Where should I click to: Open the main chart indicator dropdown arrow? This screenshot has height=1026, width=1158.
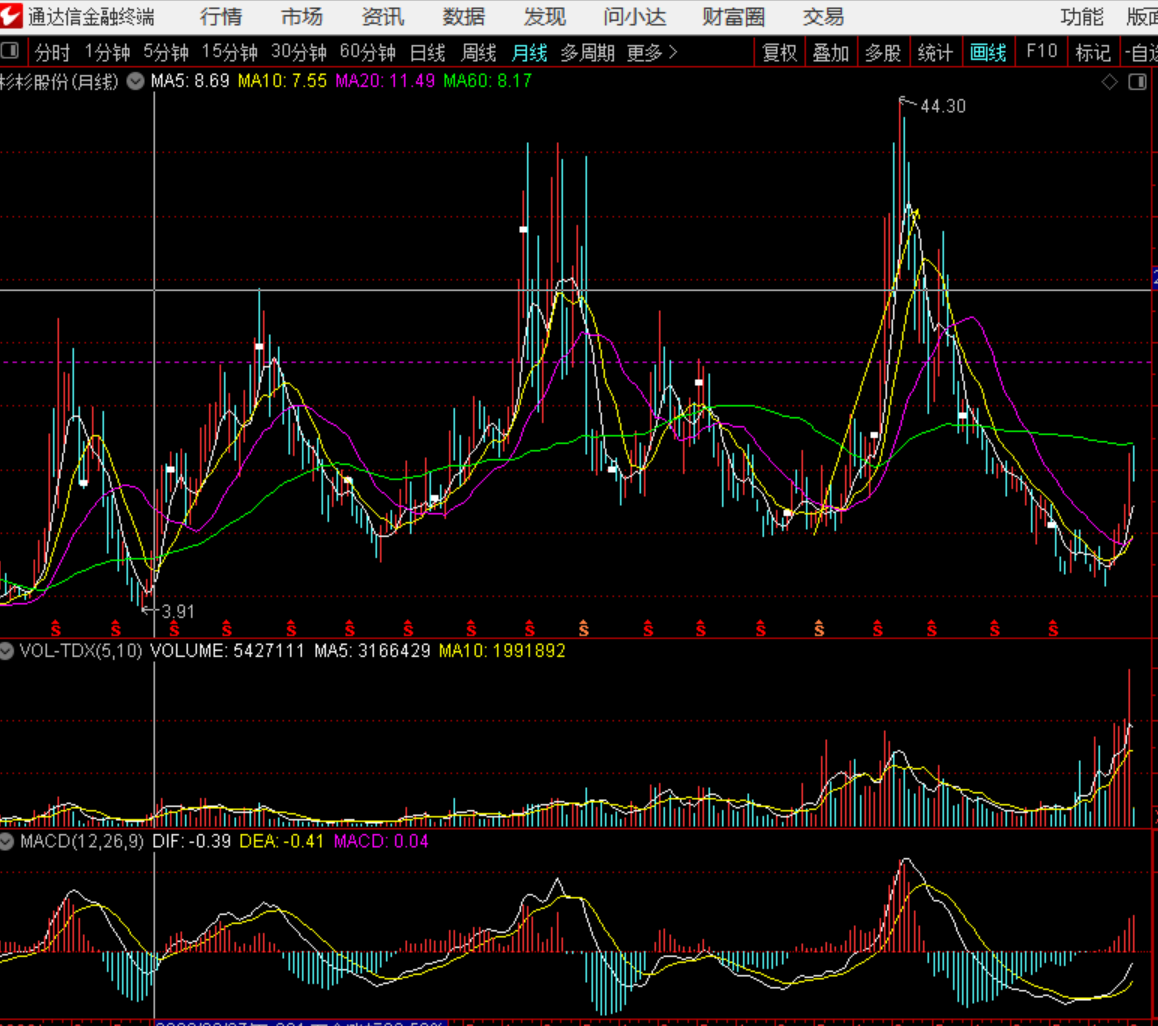point(135,81)
